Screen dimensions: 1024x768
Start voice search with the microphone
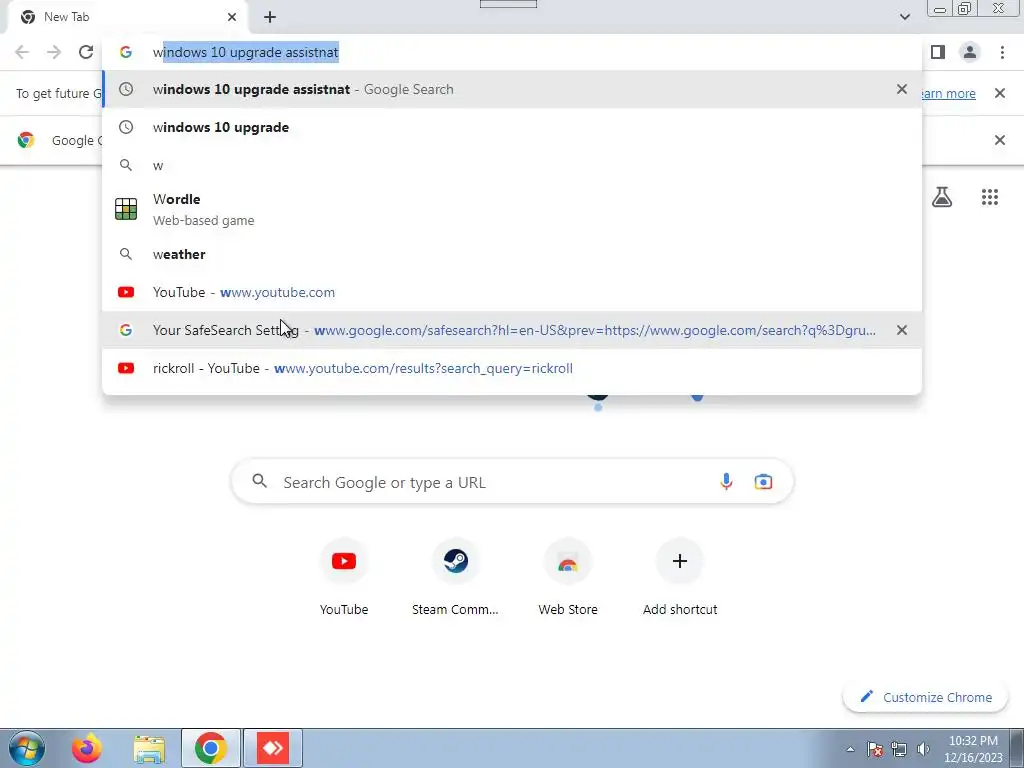pyautogui.click(x=726, y=482)
